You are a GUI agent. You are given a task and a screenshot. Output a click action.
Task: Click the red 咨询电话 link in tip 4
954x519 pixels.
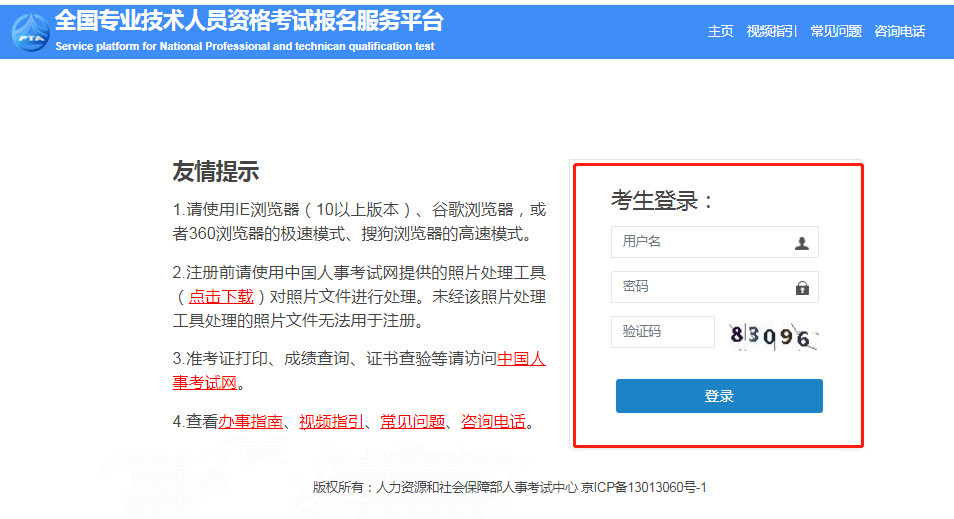(493, 421)
